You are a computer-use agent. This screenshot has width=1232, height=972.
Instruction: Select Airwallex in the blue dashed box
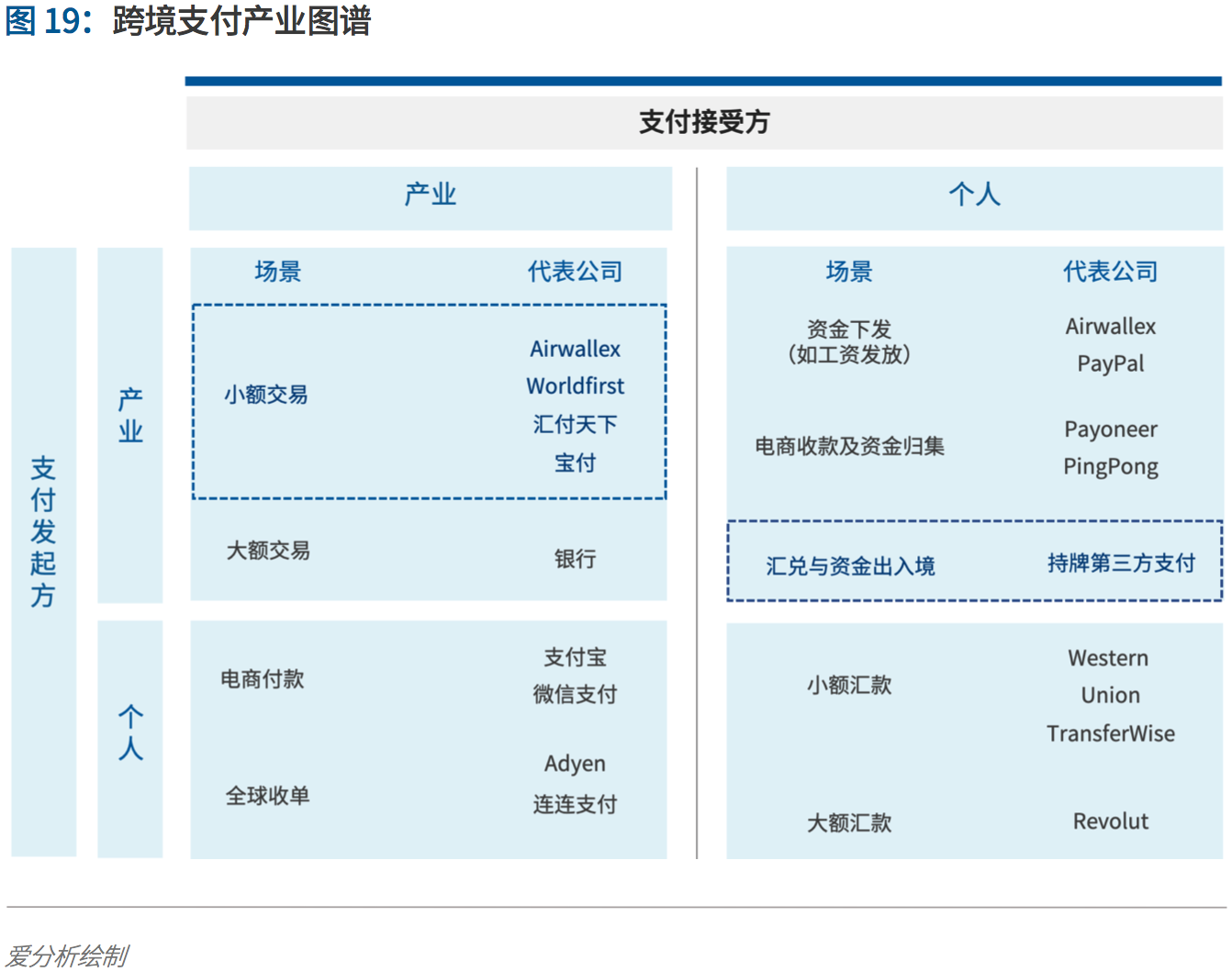(576, 349)
